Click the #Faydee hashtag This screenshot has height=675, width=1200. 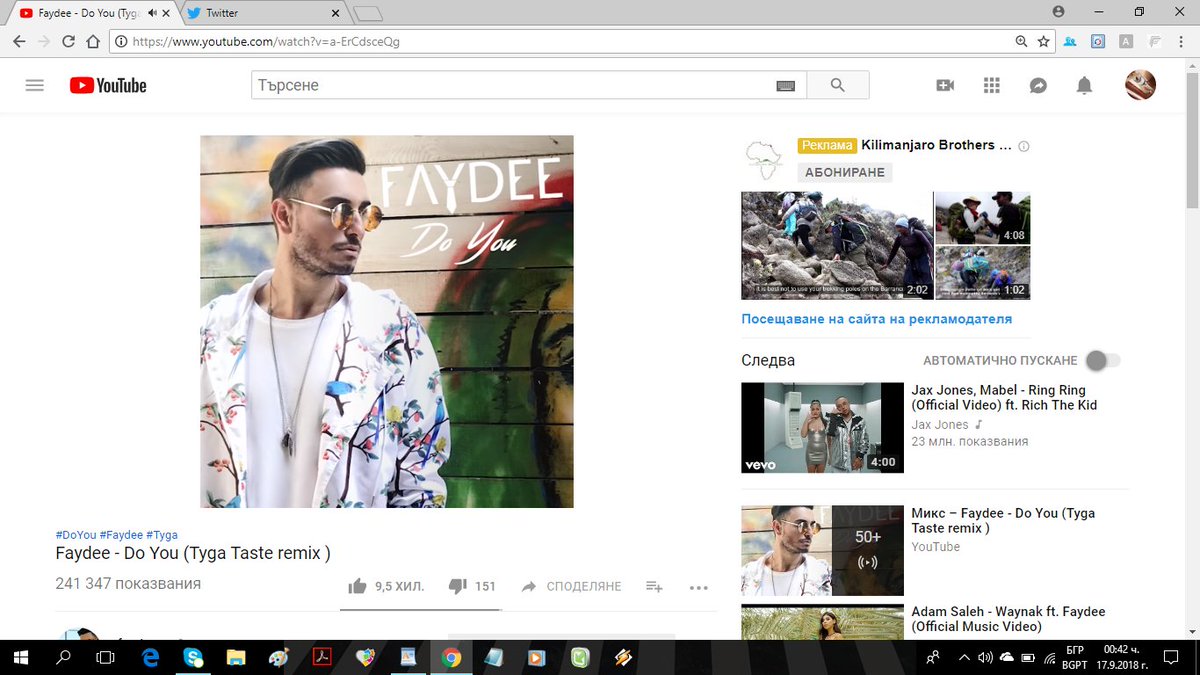click(x=121, y=535)
